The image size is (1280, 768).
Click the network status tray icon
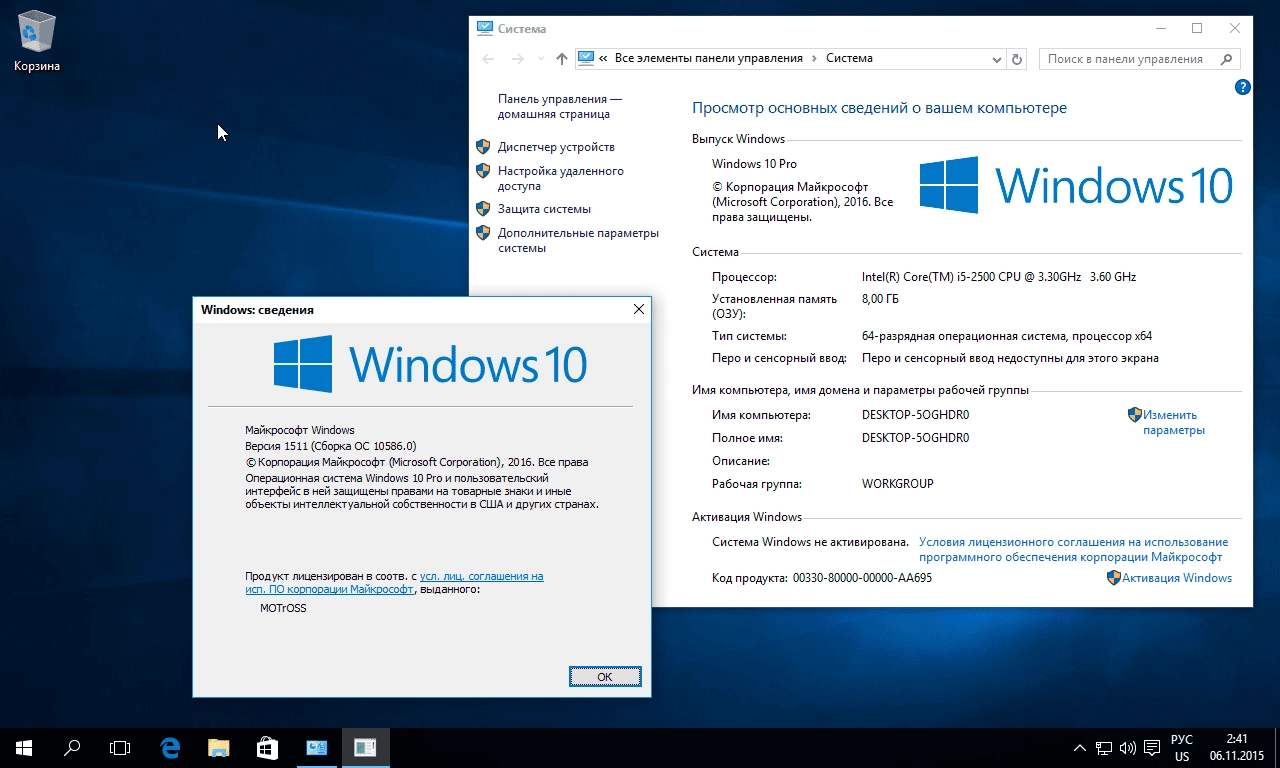click(x=1104, y=747)
